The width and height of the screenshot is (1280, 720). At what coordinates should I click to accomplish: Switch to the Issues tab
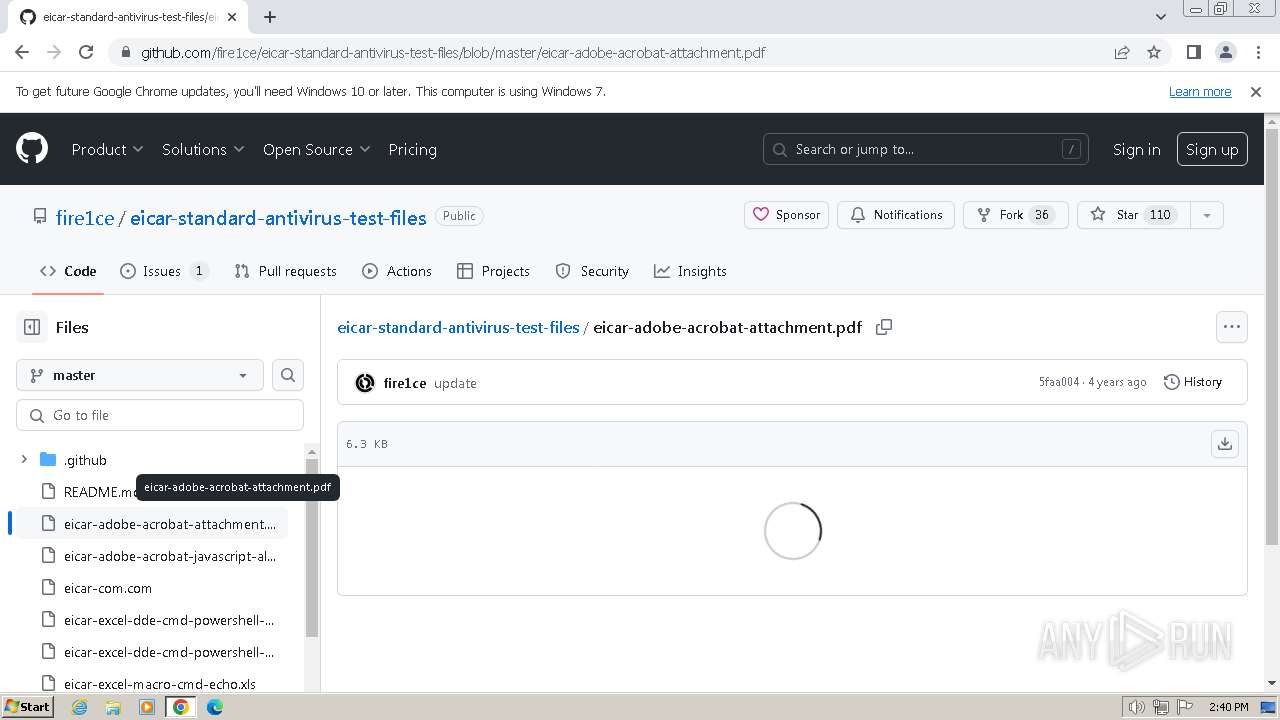164,271
